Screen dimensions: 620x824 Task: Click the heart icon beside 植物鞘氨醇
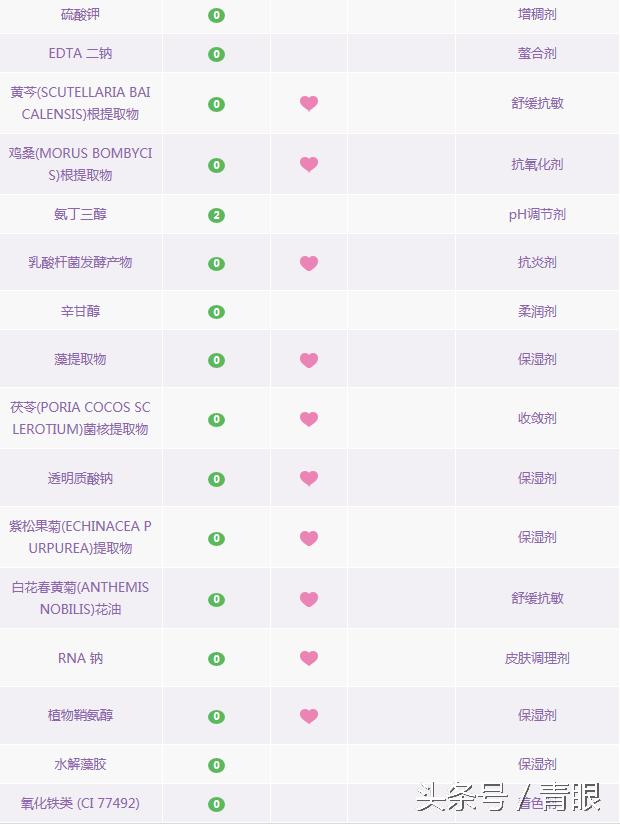coord(309,716)
